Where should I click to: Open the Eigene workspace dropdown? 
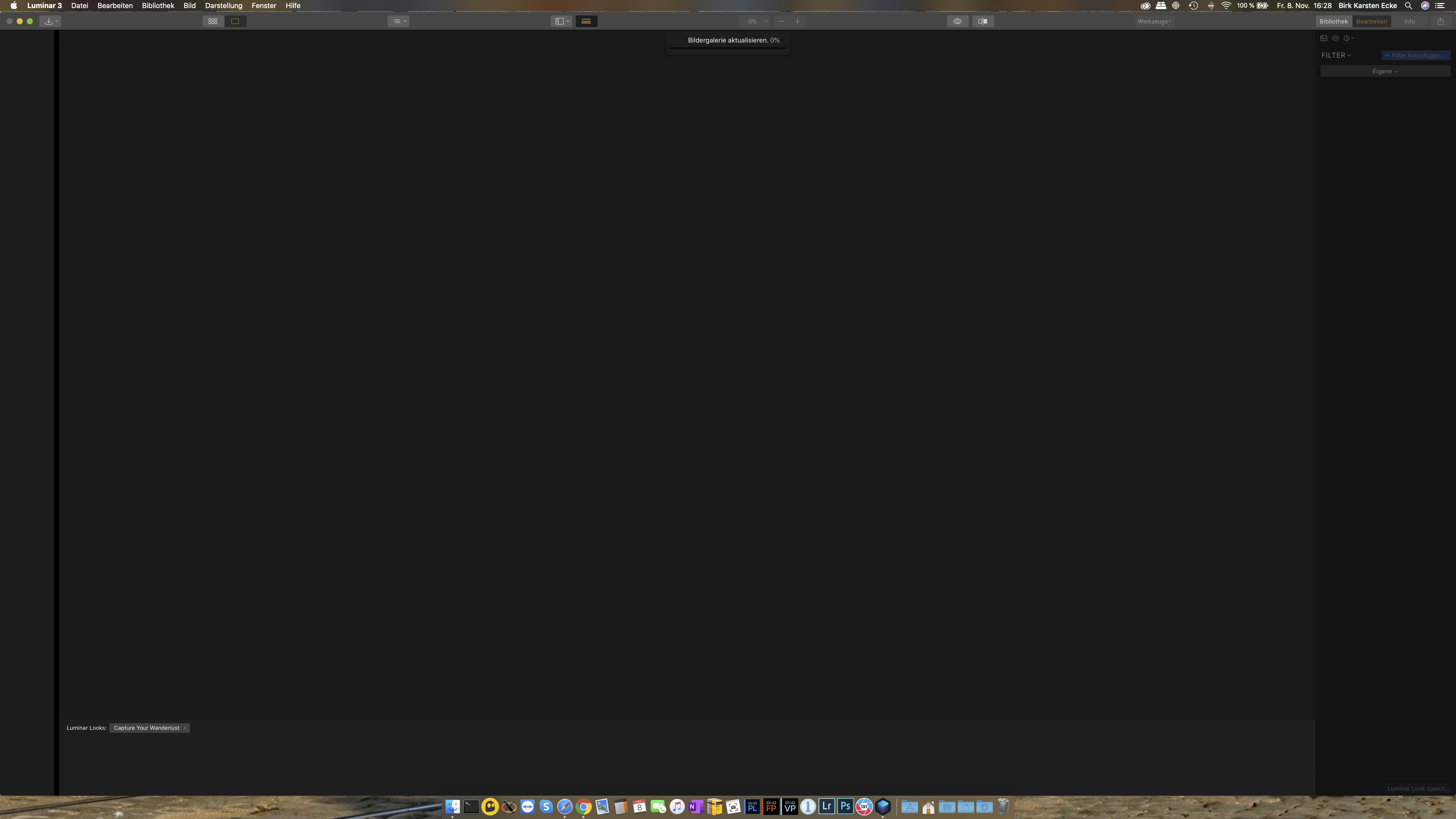(x=1385, y=71)
